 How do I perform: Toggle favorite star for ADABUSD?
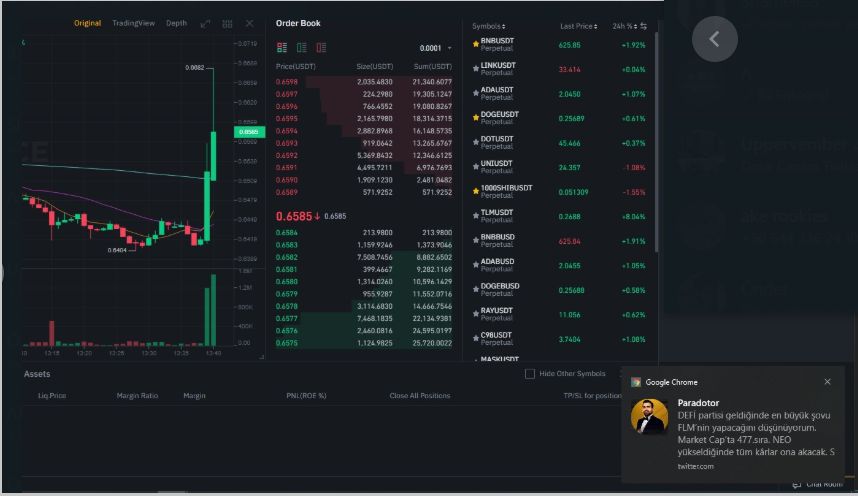pos(476,265)
